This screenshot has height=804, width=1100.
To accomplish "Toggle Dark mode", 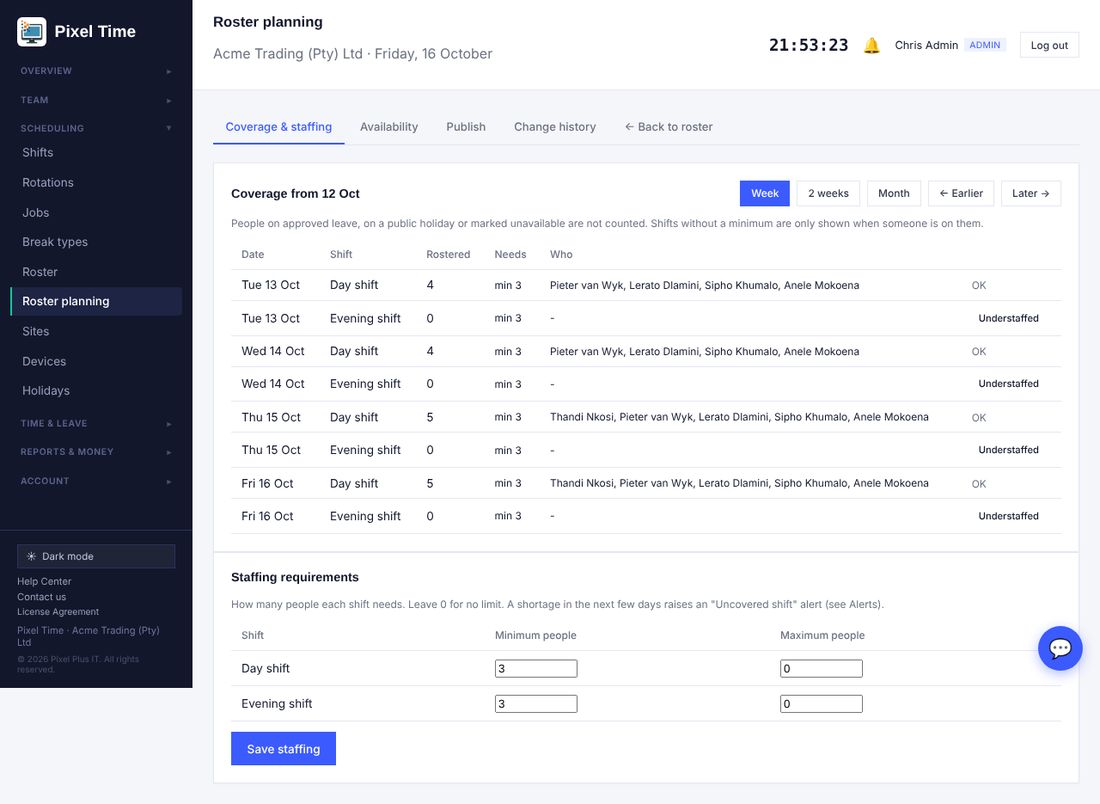I will 96,556.
